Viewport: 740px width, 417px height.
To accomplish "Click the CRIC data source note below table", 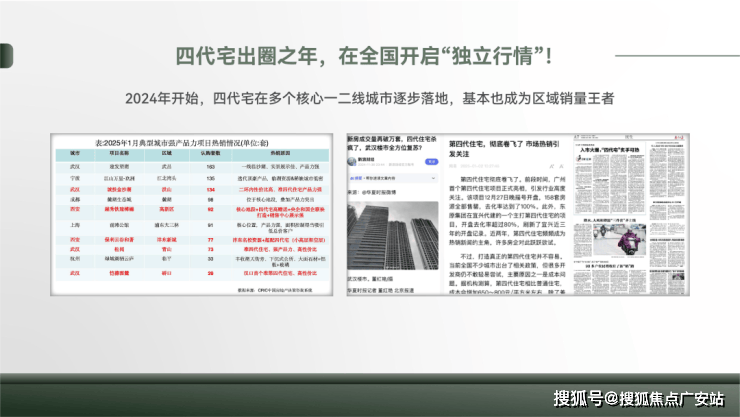I will pos(275,290).
